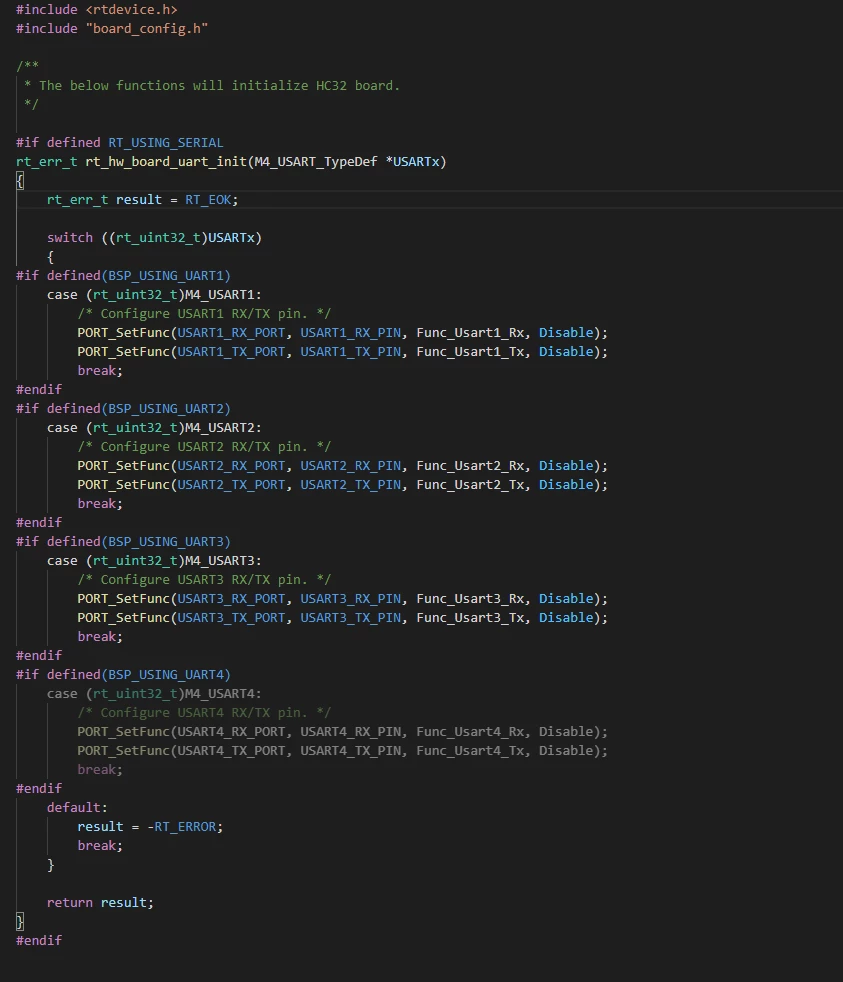The image size is (843, 982).
Task: Click the USART3_RX_PIN argument
Action: [x=351, y=599]
